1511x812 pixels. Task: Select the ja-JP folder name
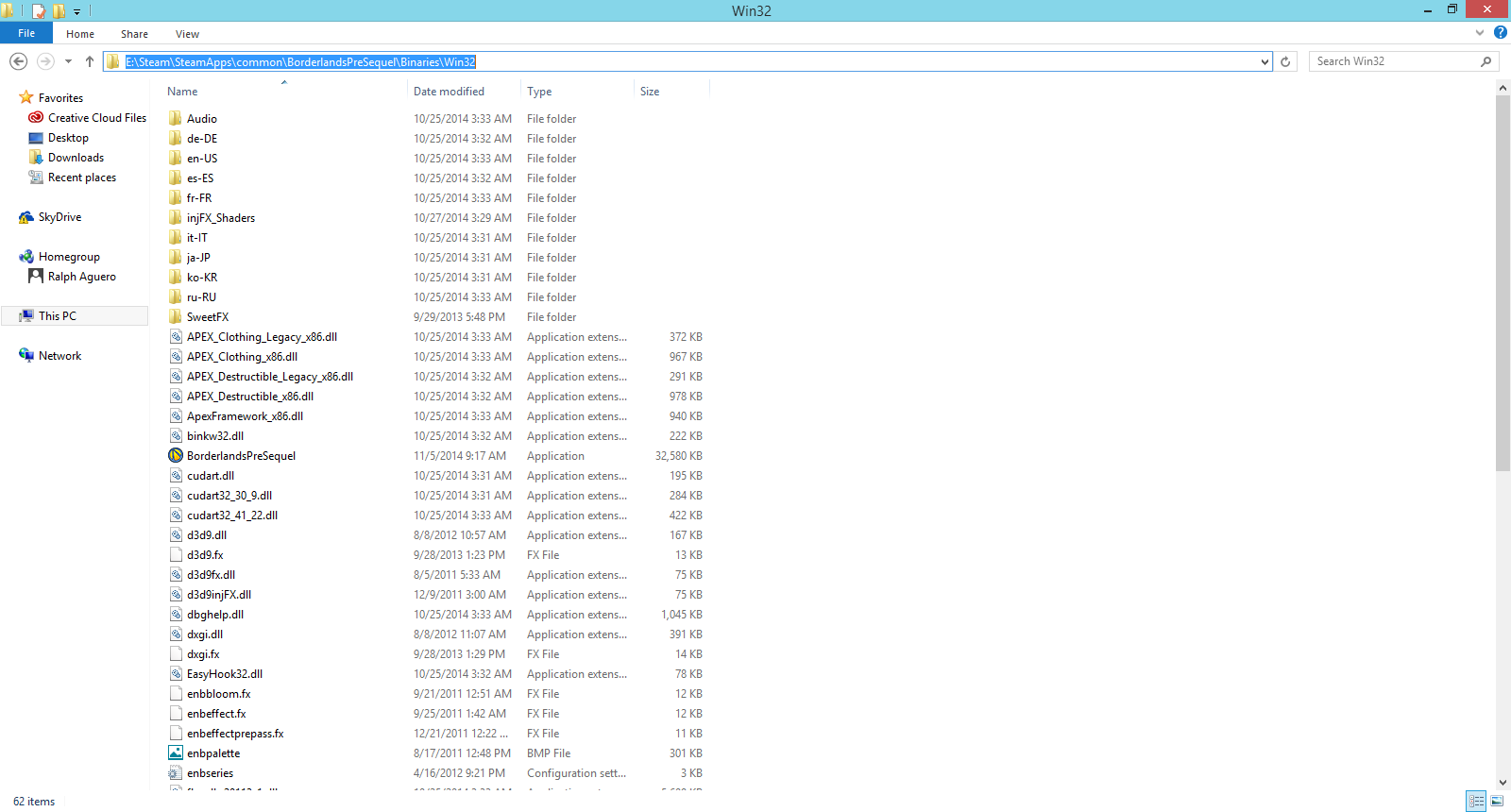[x=198, y=258]
